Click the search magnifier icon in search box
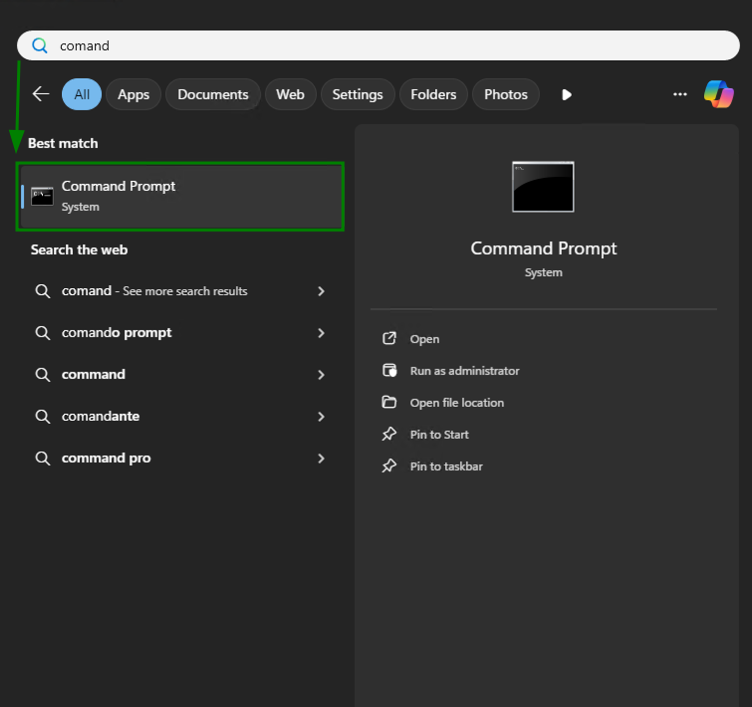The width and height of the screenshot is (752, 707). (x=40, y=46)
